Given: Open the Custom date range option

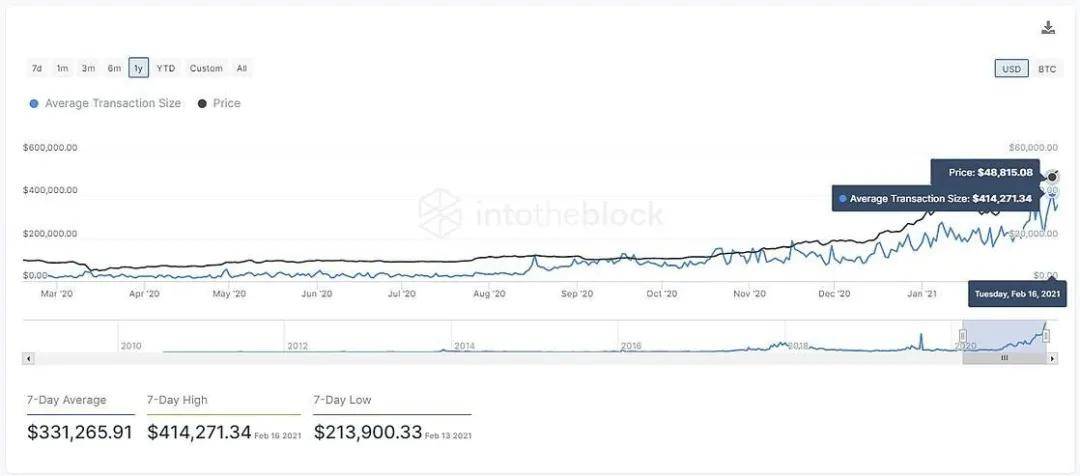Looking at the screenshot, I should [206, 69].
